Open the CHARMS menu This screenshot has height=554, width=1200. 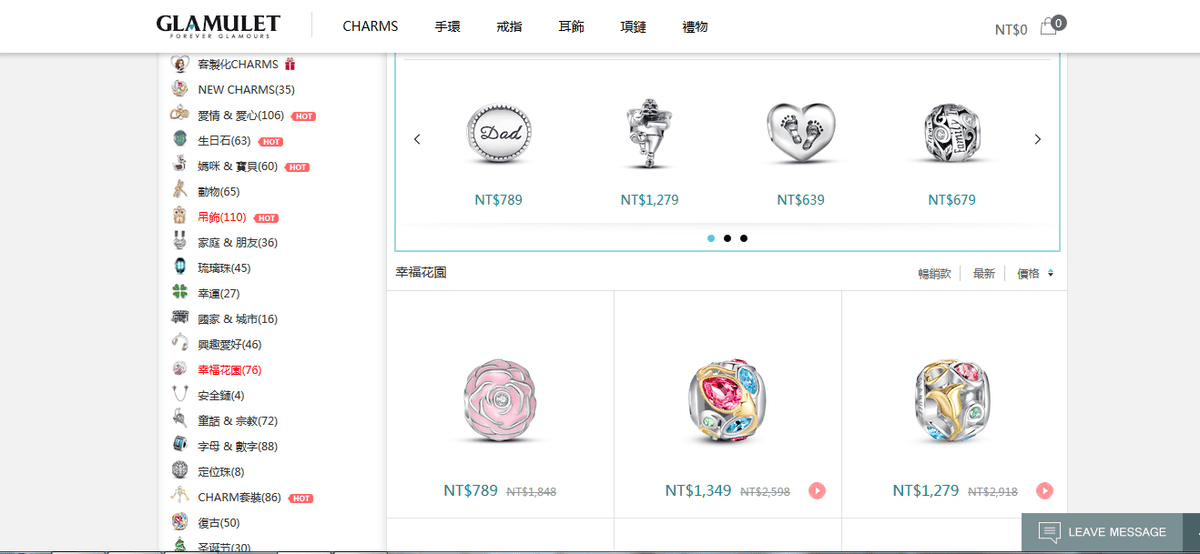click(370, 27)
